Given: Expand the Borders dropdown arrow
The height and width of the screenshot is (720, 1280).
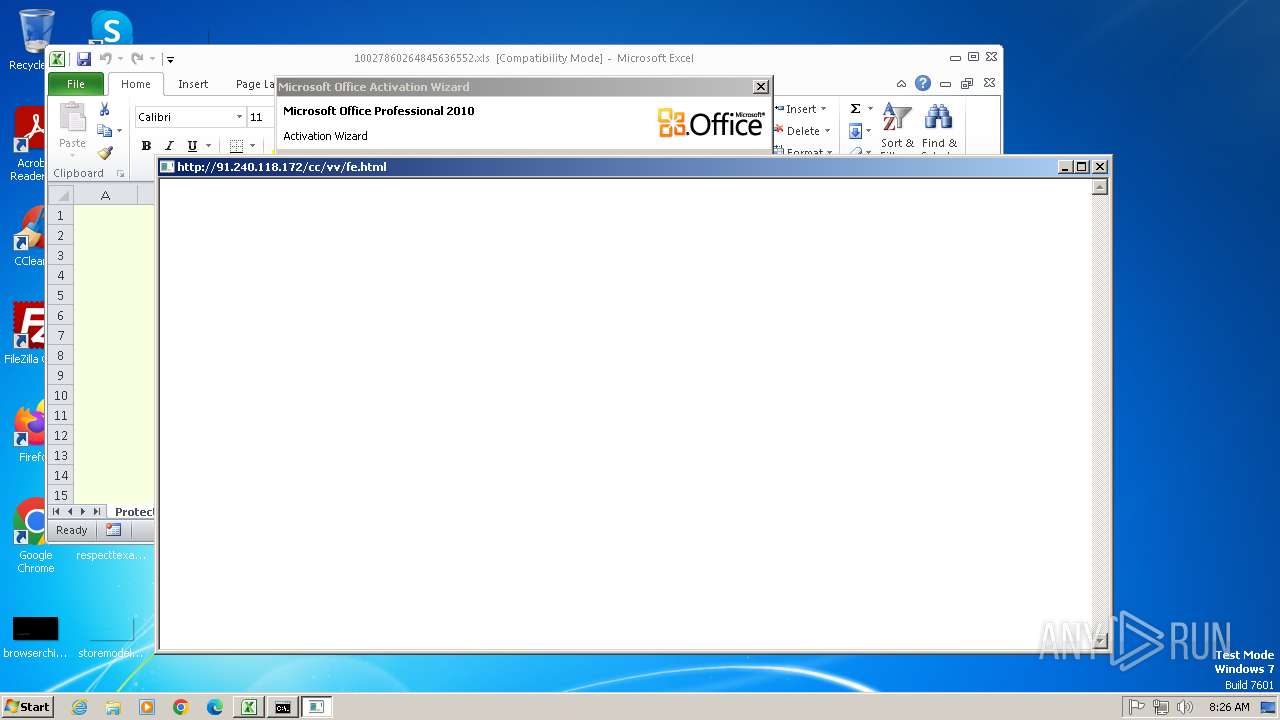Looking at the screenshot, I should click(x=252, y=146).
